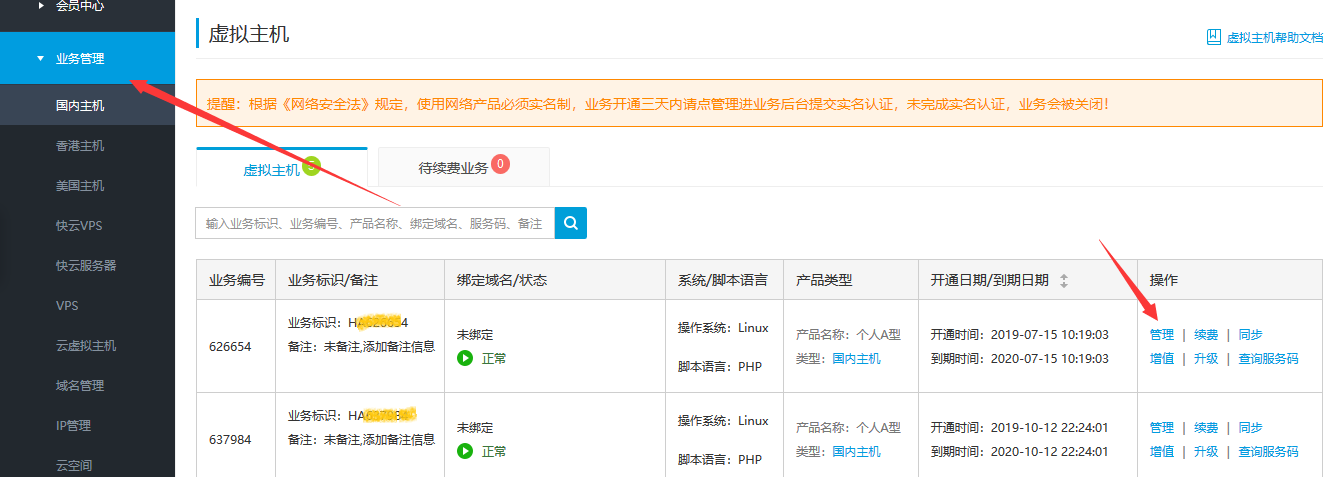The width and height of the screenshot is (1335, 477).
Task: Open 香港主机 in the sidebar
Action: 80,146
